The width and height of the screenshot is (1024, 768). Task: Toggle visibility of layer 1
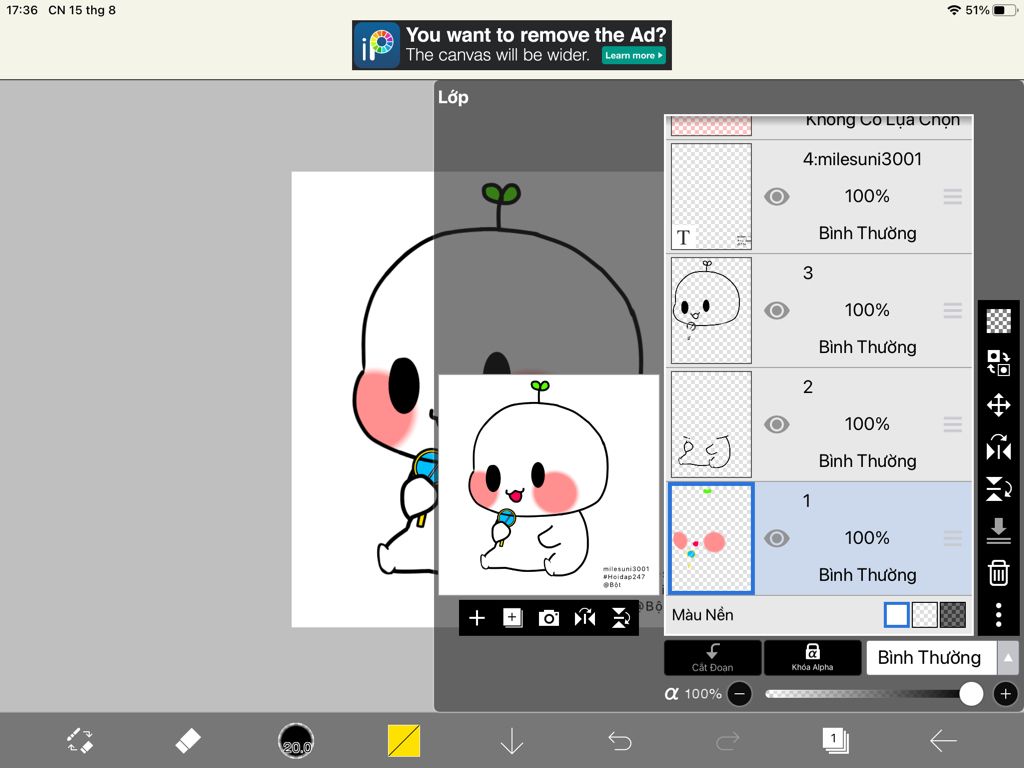(776, 538)
